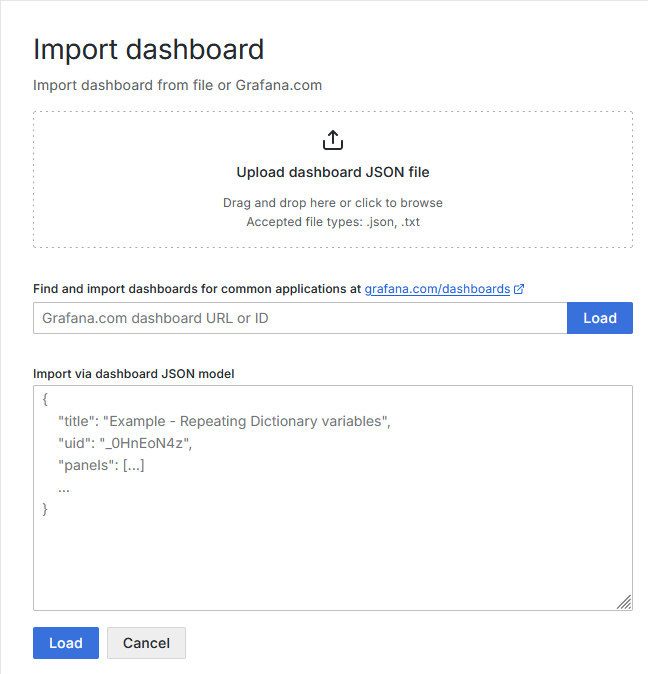The width and height of the screenshot is (648, 674).
Task: Click "Import dashboard from file or Grafana.com" subtitle
Action: (178, 85)
